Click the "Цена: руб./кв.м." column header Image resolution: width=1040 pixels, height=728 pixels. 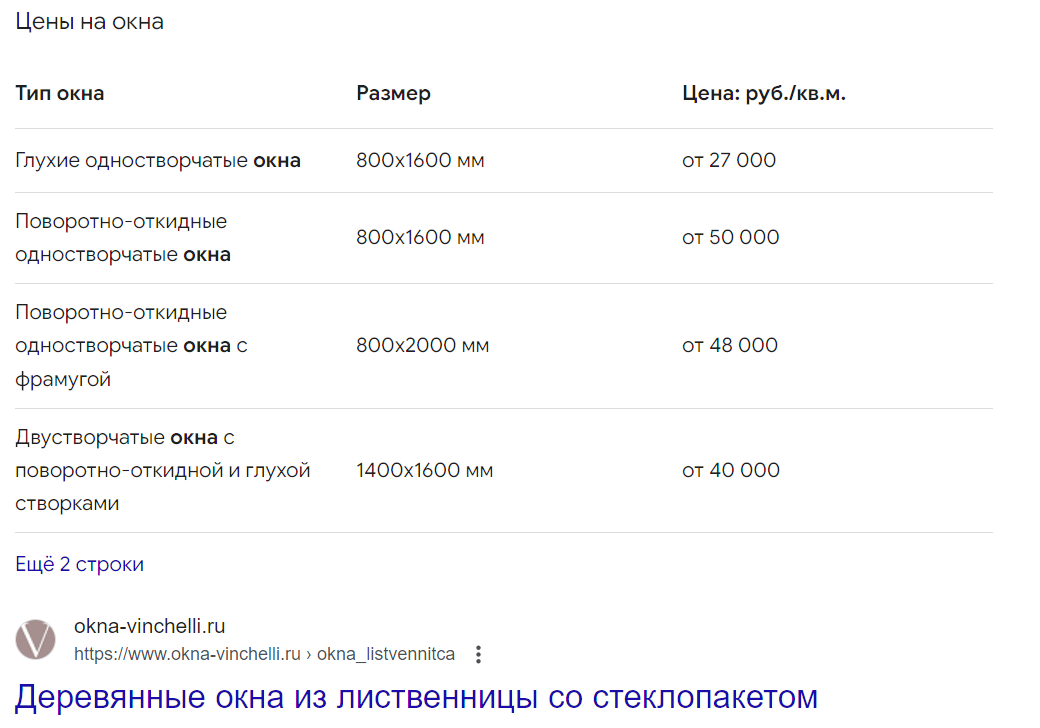[x=764, y=93]
